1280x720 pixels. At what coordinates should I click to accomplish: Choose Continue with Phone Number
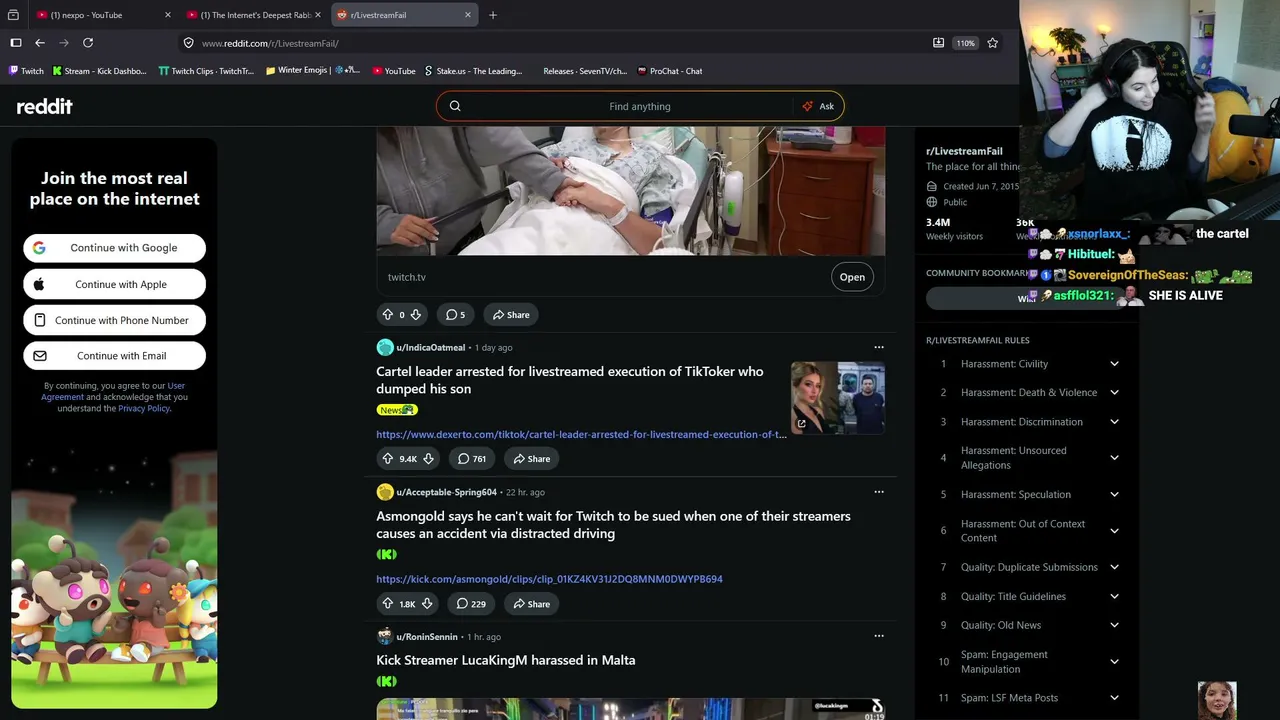click(115, 320)
